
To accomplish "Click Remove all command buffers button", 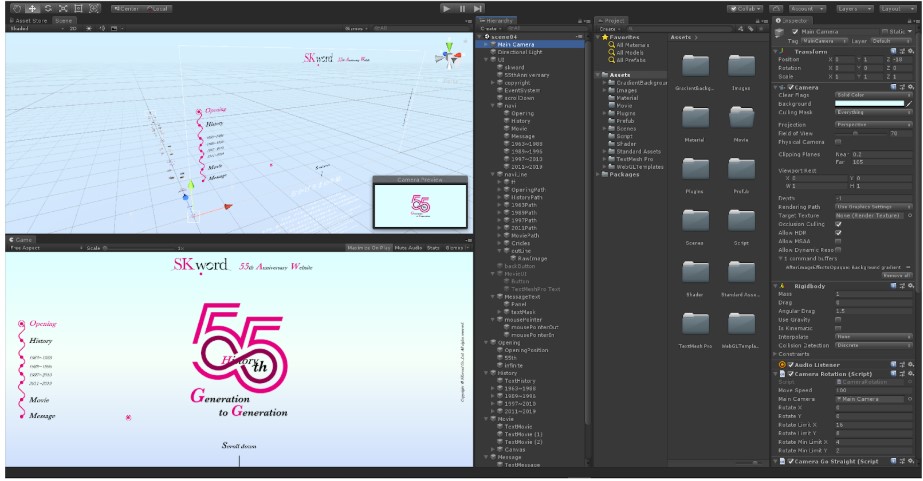I will tap(897, 276).
